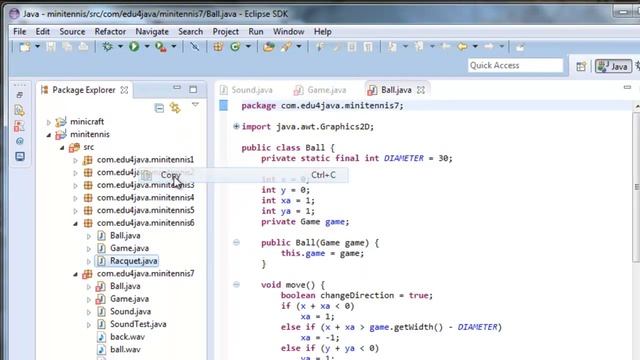The width and height of the screenshot is (640, 360).
Task: Minimize the Package Explorer view
Action: coord(177,88)
